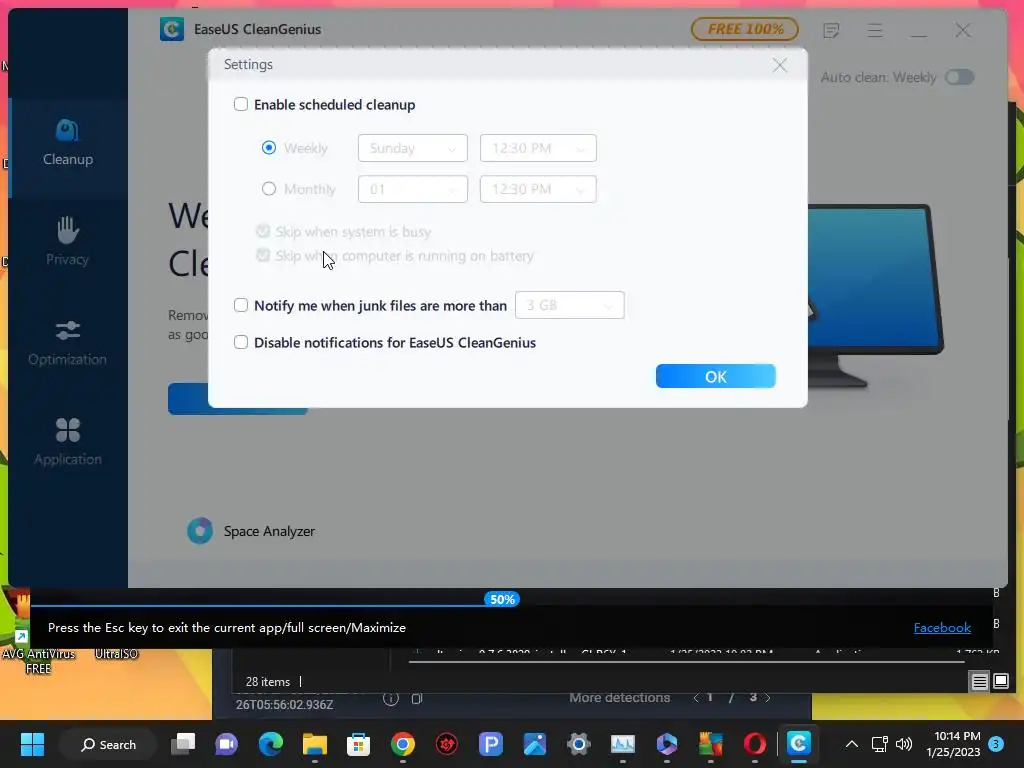
Task: Show hidden system tray icons
Action: click(852, 744)
